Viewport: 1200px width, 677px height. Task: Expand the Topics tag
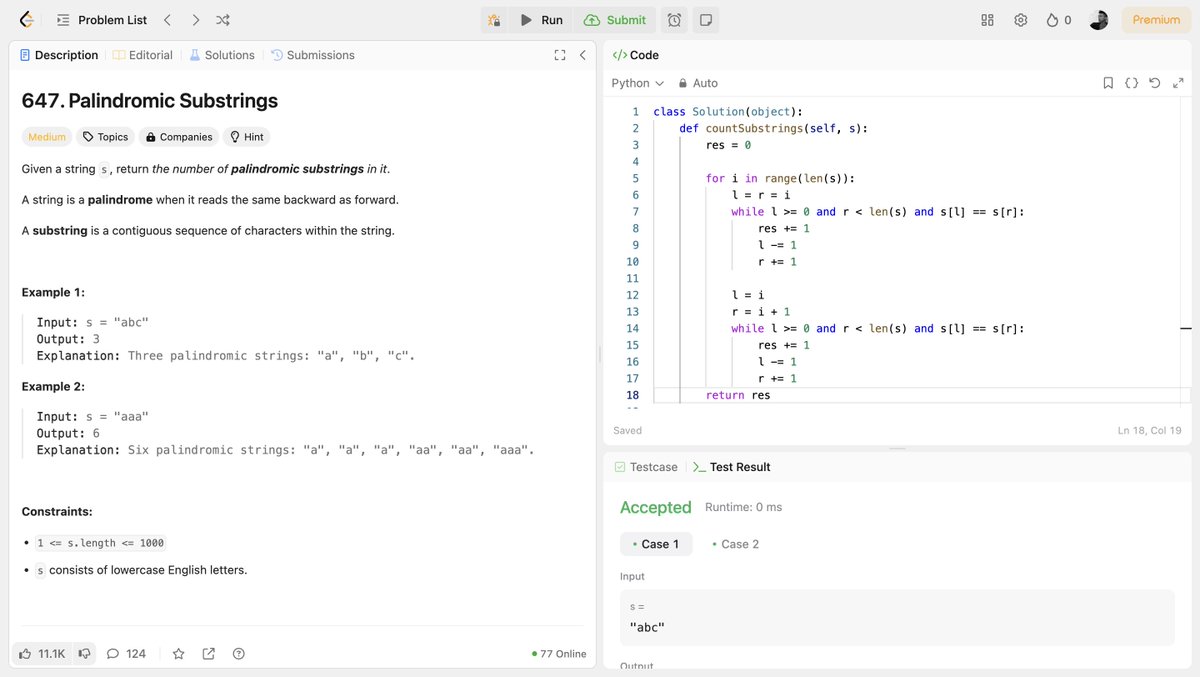coord(105,137)
